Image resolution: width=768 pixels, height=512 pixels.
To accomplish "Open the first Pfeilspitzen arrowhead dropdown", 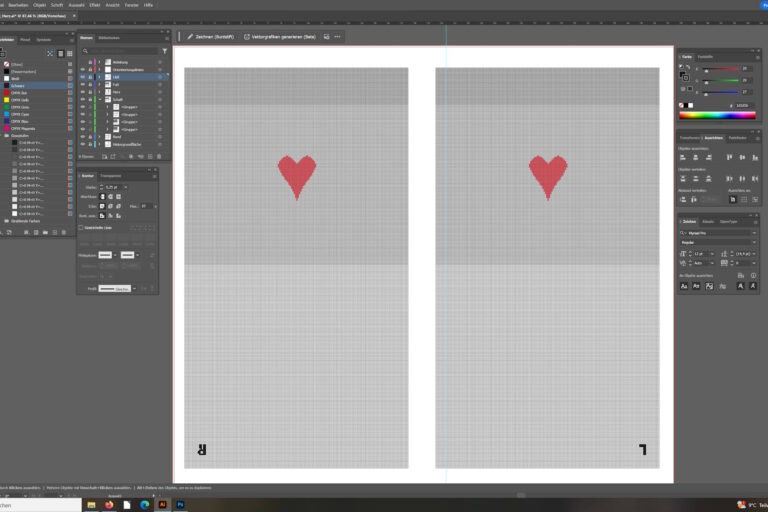I will click(x=115, y=255).
